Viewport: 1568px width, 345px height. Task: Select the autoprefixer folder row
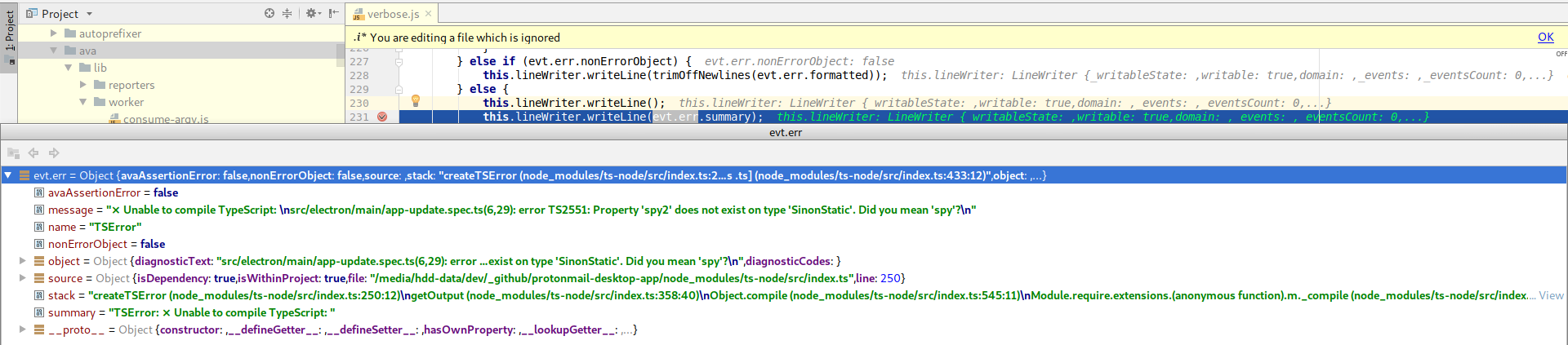(x=177, y=33)
